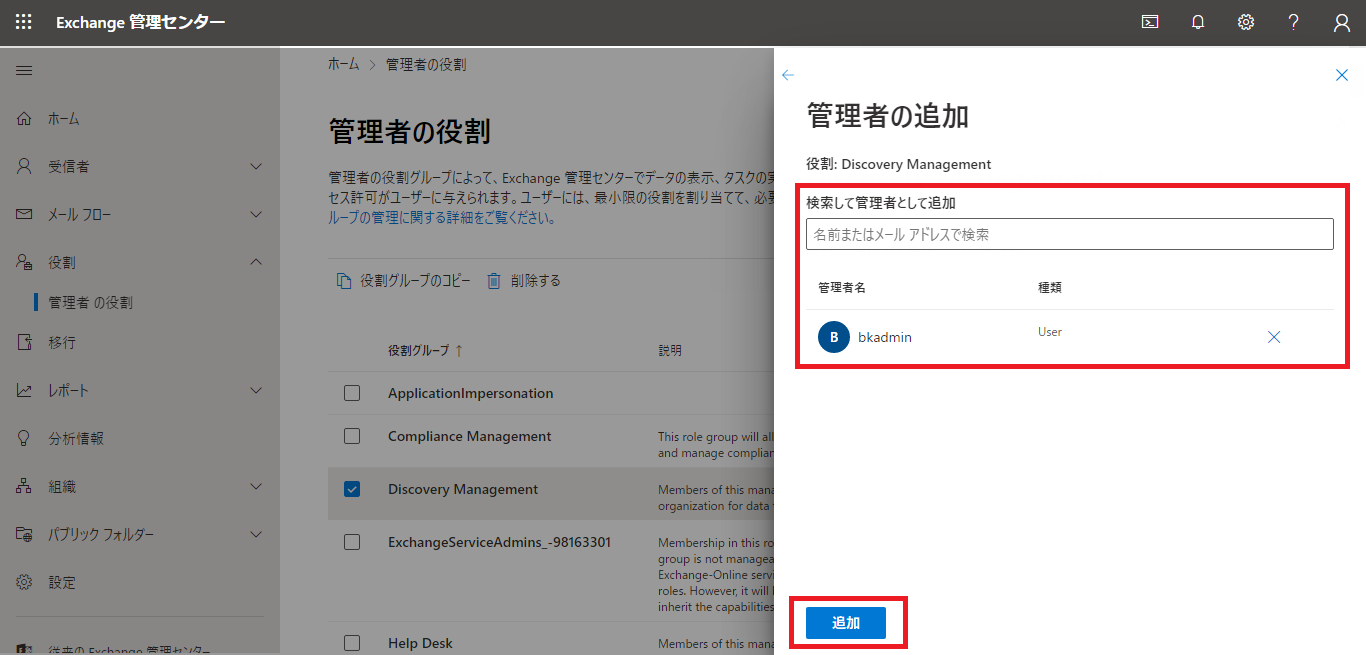This screenshot has height=655, width=1366.
Task: Open ExchangeServiceAdmins_-98163301 role group
Action: tap(499, 542)
